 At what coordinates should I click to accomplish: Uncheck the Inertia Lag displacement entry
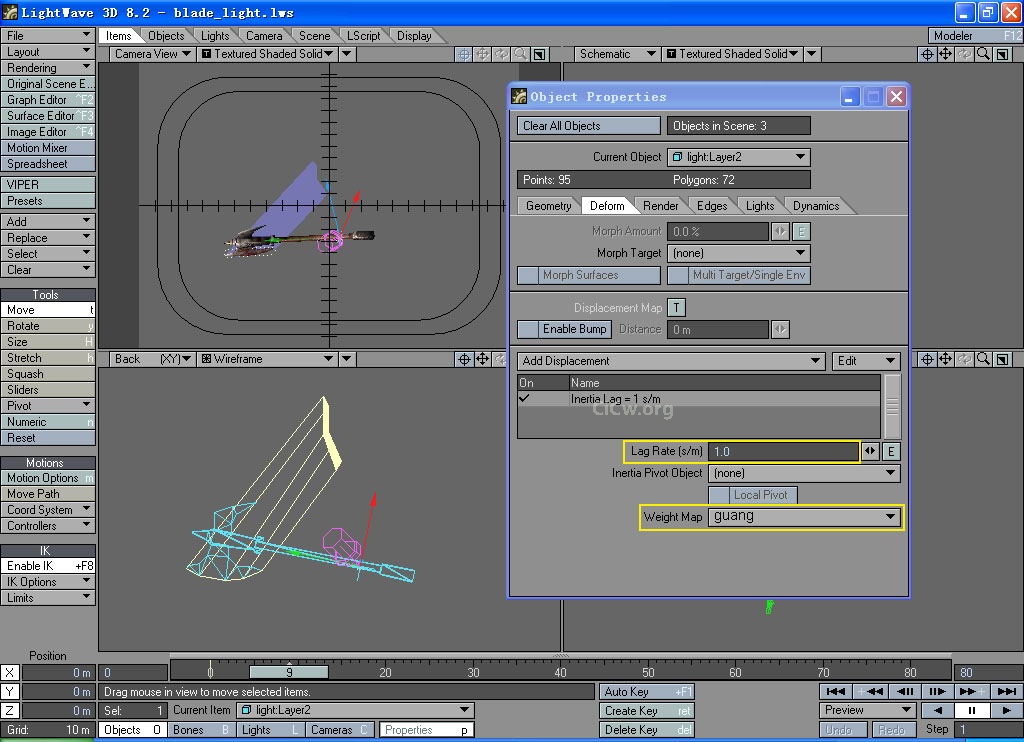(524, 398)
